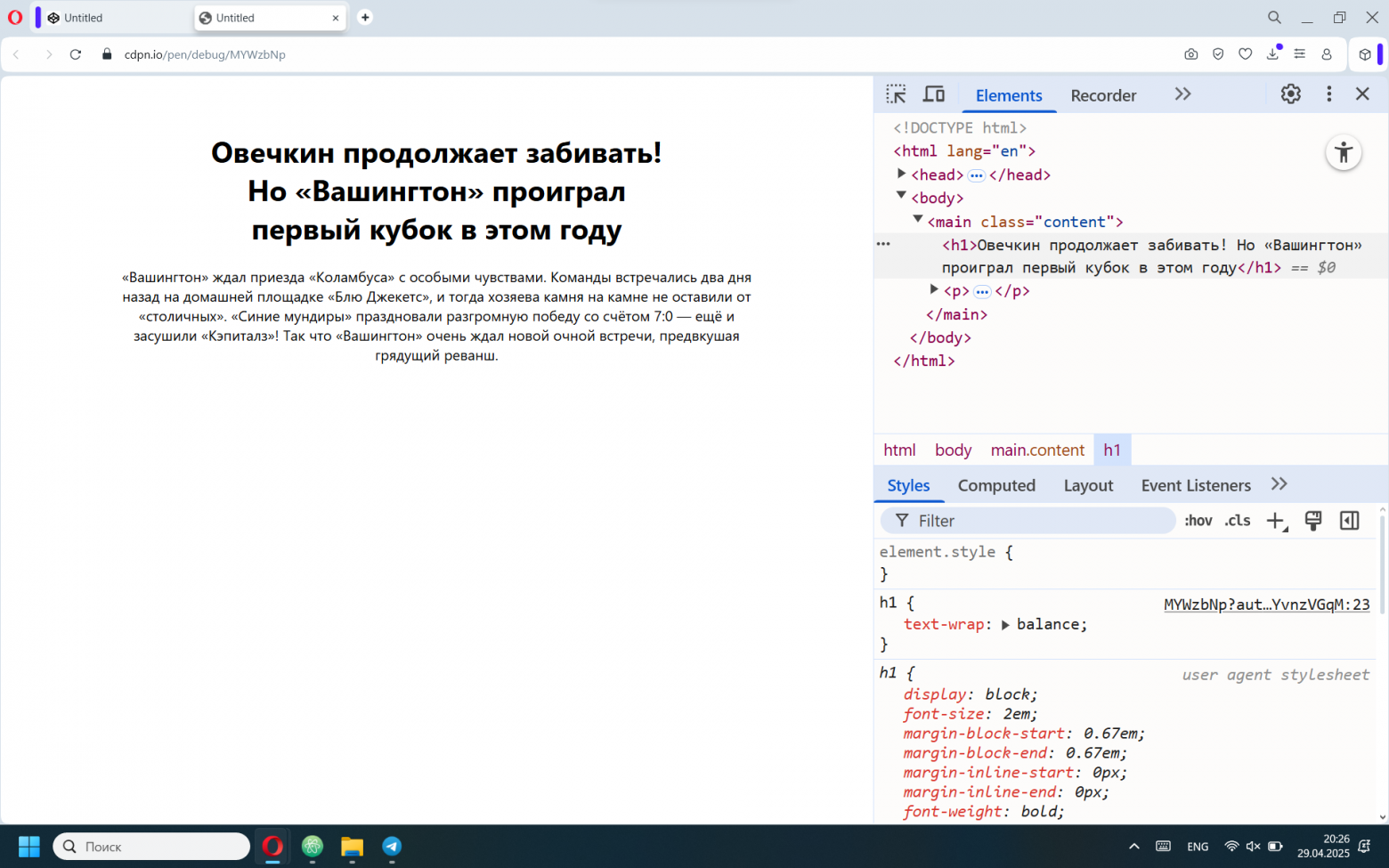Open the downloads icon in the address bar

coord(1273,54)
